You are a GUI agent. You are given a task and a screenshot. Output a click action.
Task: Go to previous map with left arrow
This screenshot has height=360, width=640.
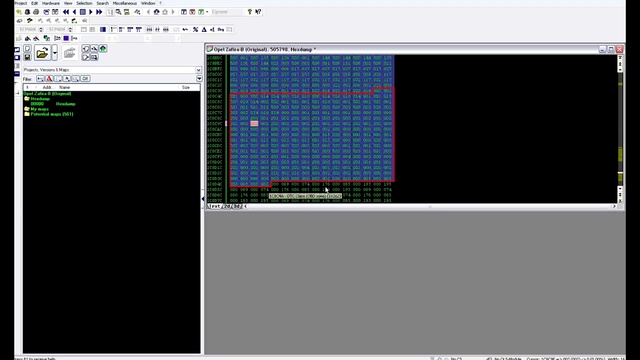74,12
